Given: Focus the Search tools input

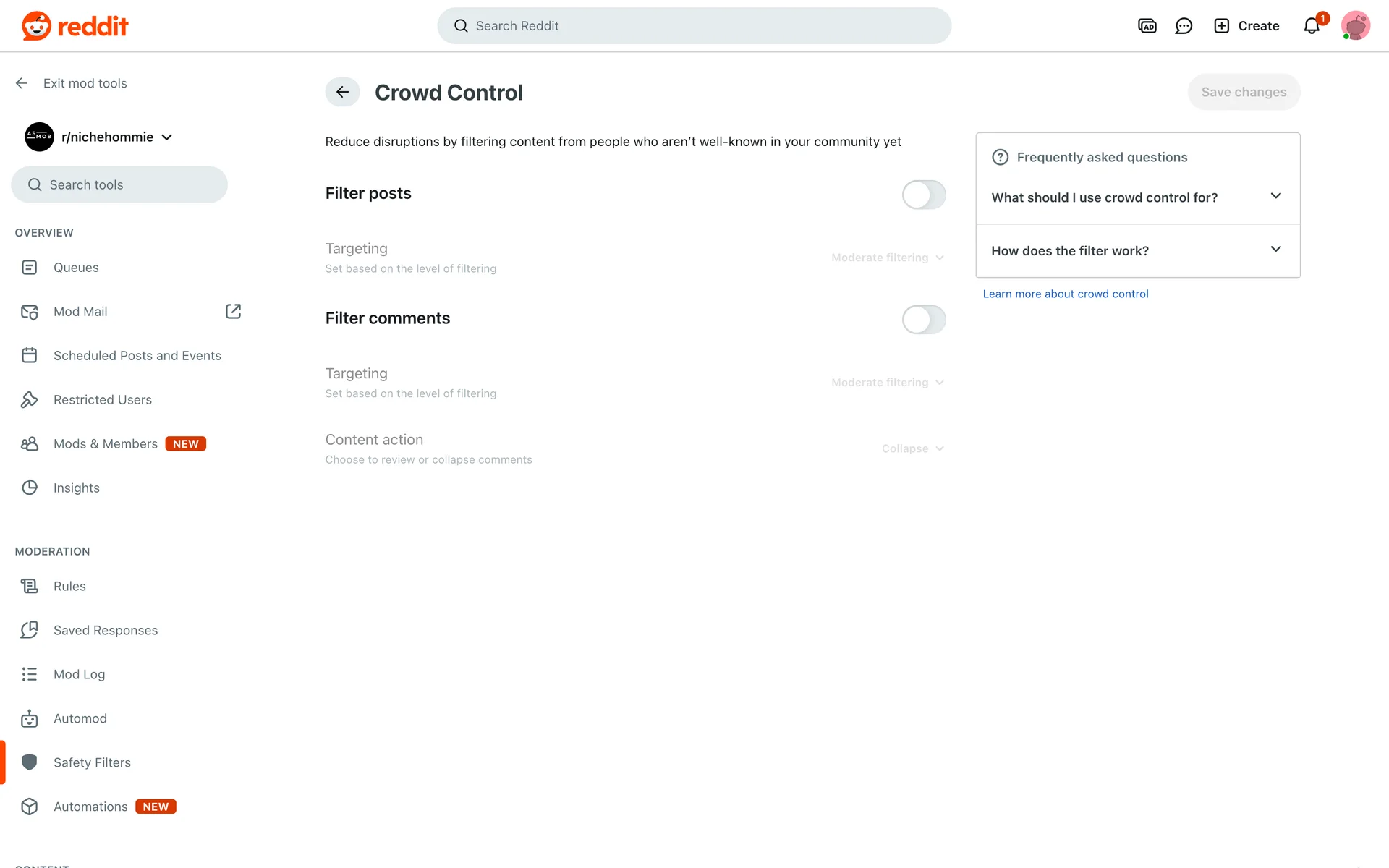Looking at the screenshot, I should (x=119, y=185).
